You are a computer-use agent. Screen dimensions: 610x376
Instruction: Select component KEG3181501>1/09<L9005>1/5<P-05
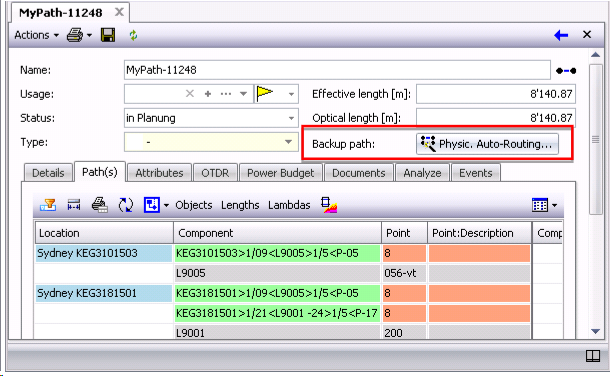click(x=277, y=293)
